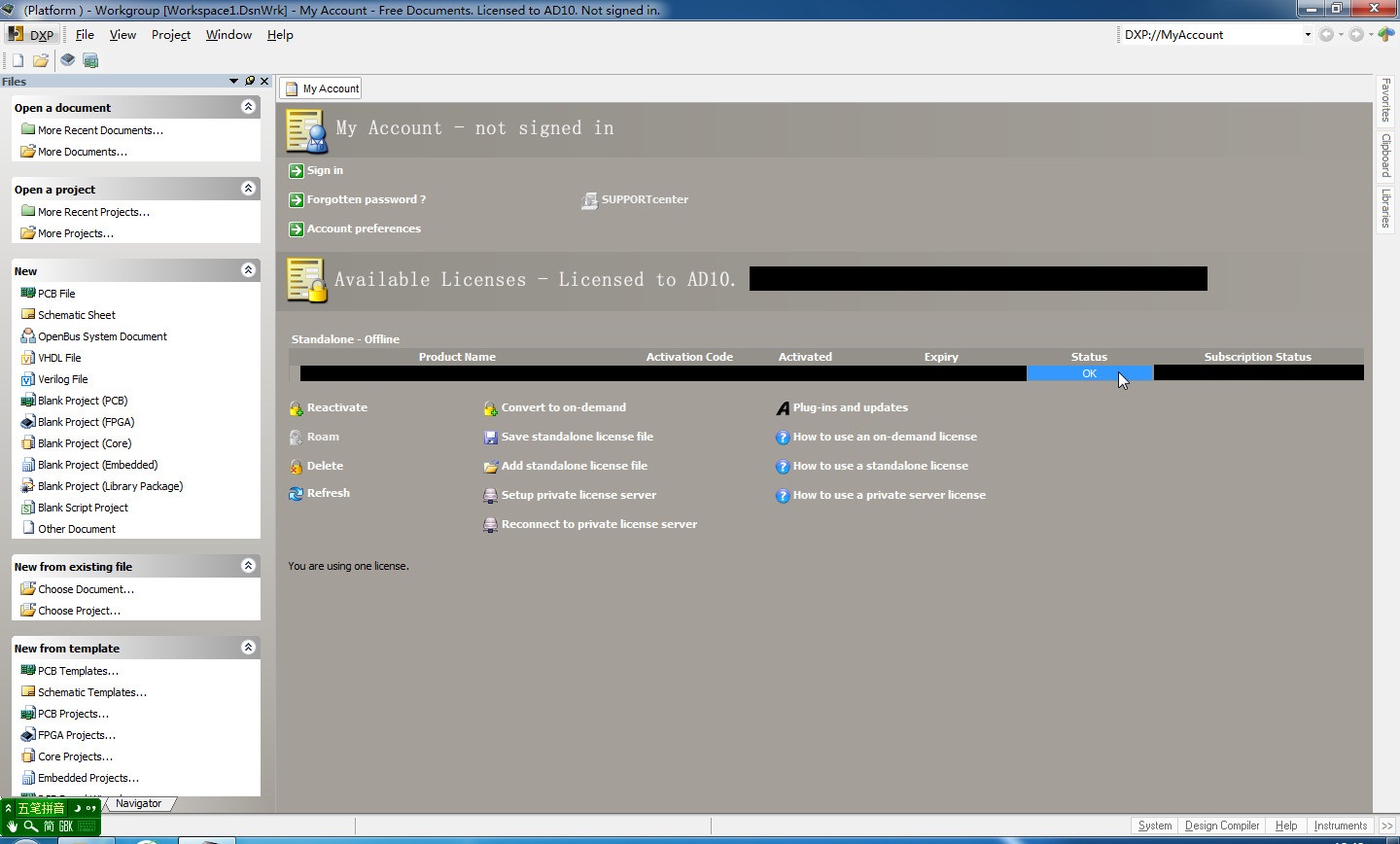
Task: Click the home icon next to address bar
Action: coord(1386,34)
